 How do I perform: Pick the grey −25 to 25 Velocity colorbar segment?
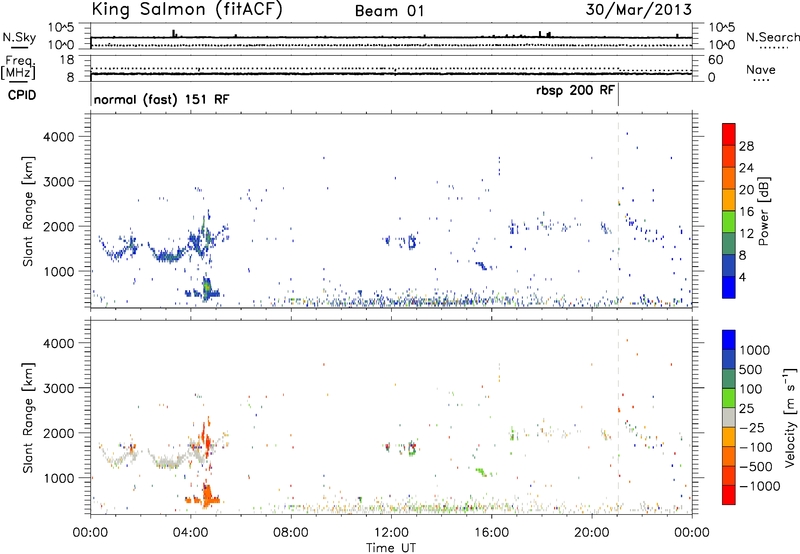click(x=729, y=417)
